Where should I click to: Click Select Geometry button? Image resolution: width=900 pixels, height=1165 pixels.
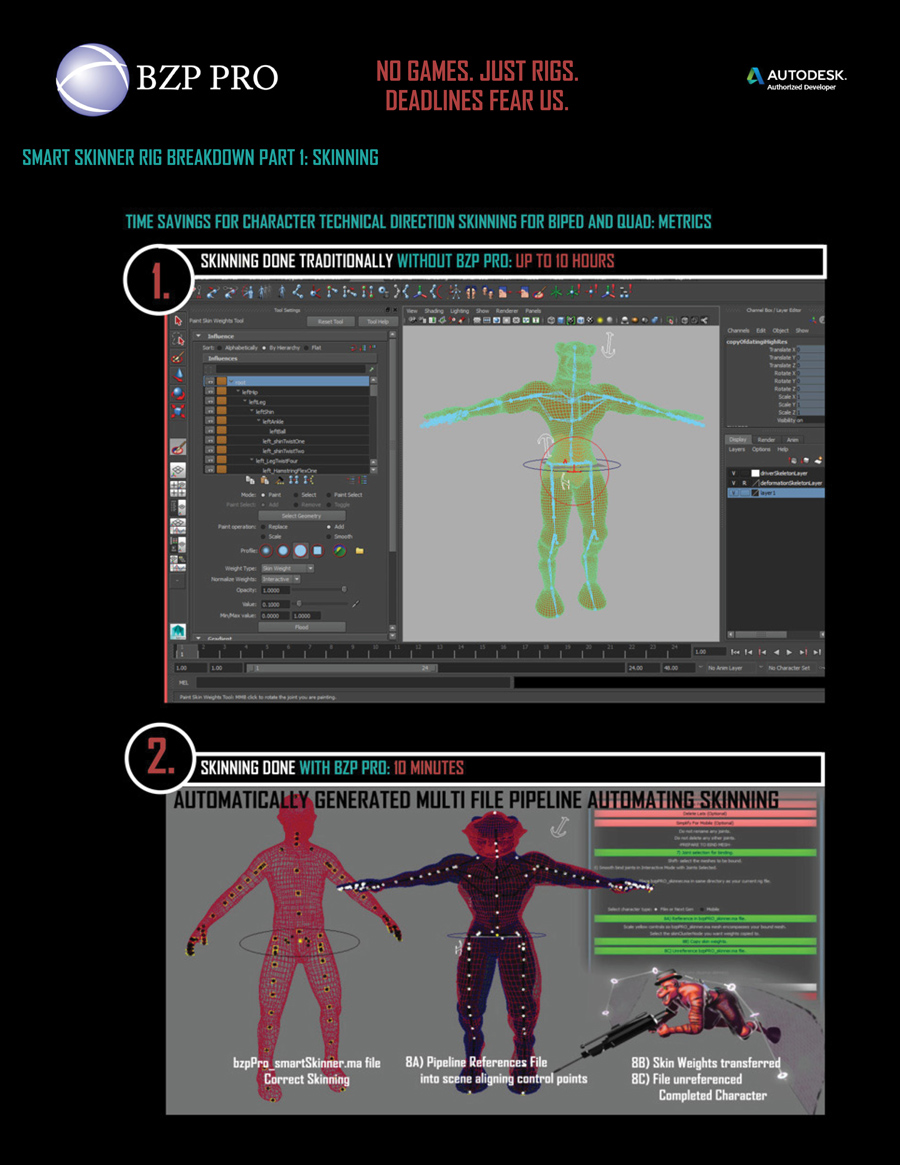click(301, 516)
